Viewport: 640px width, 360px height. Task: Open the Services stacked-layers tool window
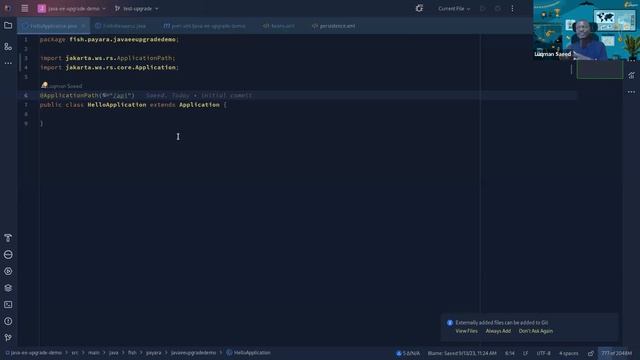[8, 288]
